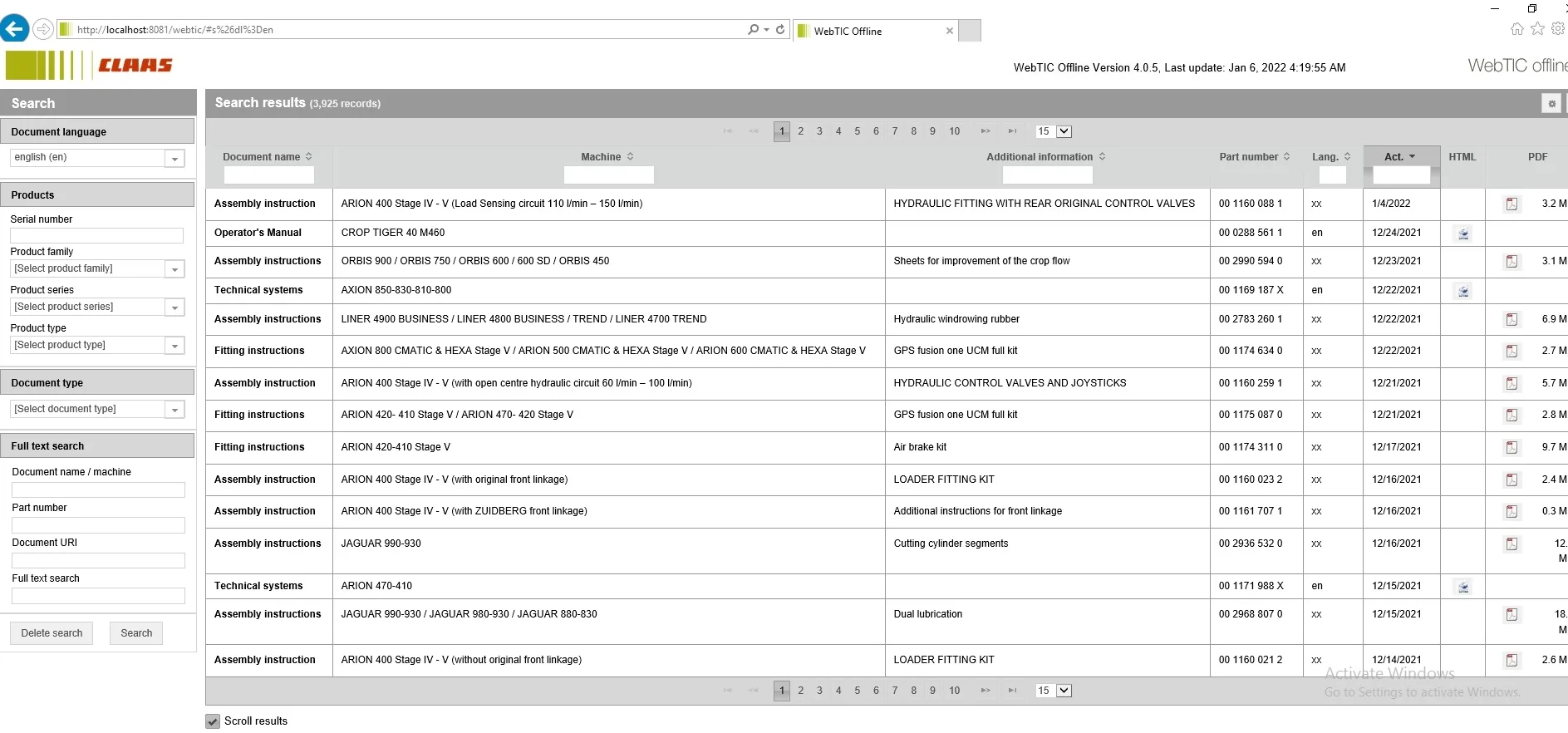Open browser tools gear menu
This screenshot has height=733, width=1568.
click(x=1558, y=29)
